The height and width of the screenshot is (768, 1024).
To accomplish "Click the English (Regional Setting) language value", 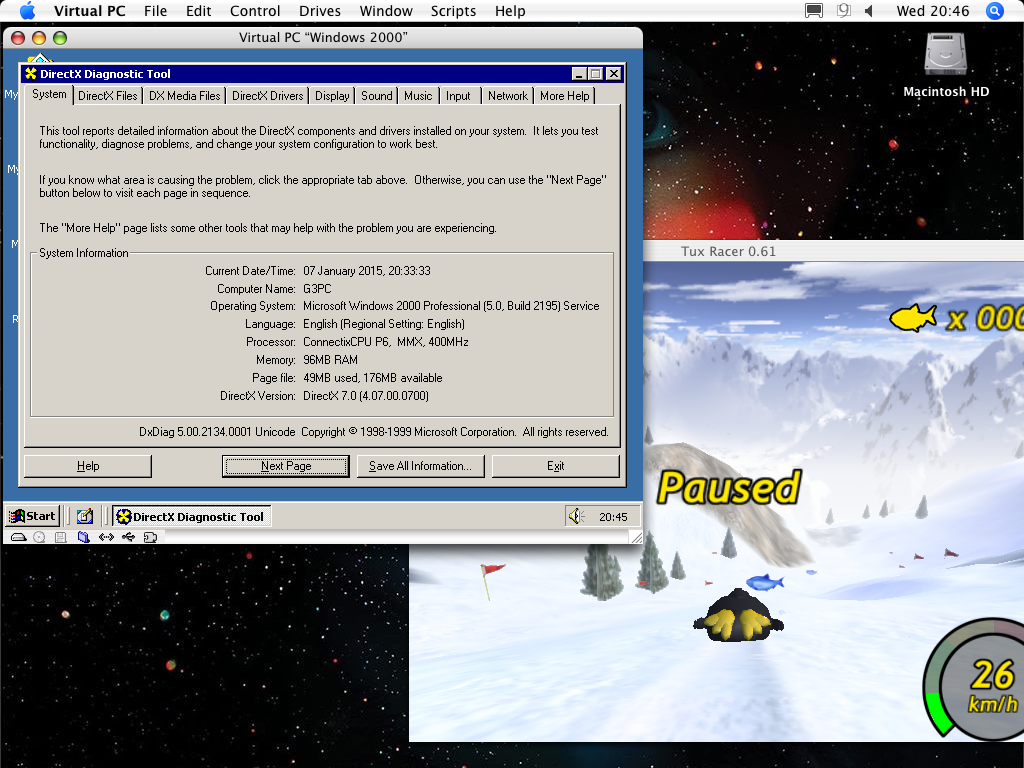I will coord(384,324).
